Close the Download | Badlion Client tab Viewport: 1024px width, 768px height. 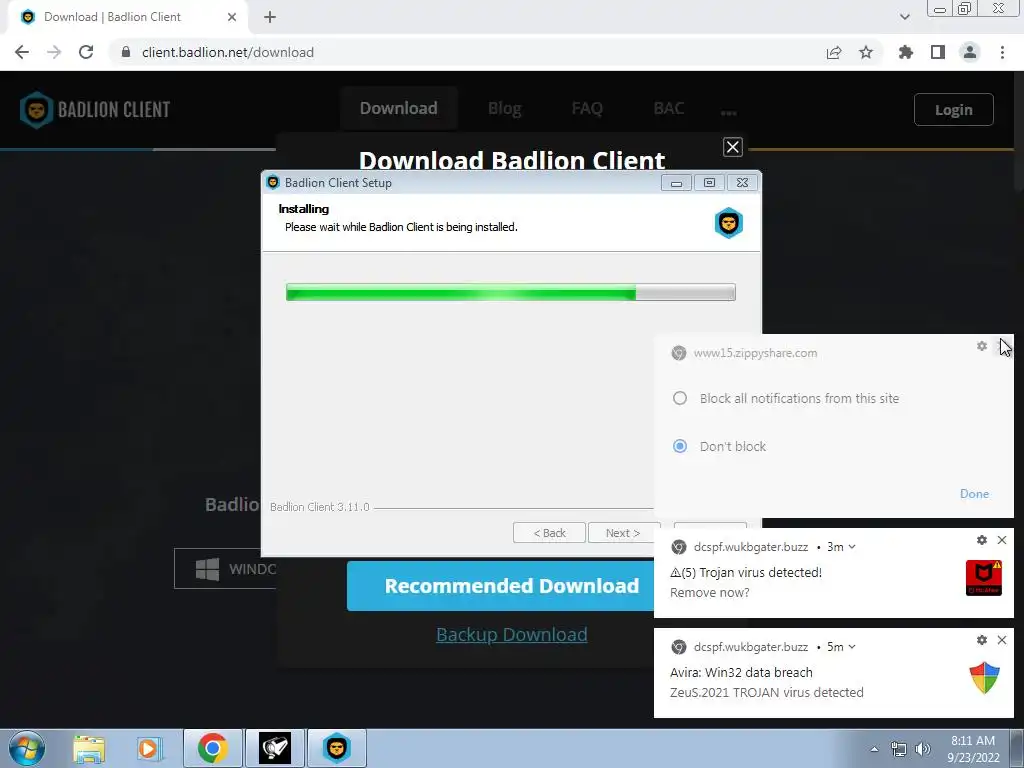coord(232,17)
